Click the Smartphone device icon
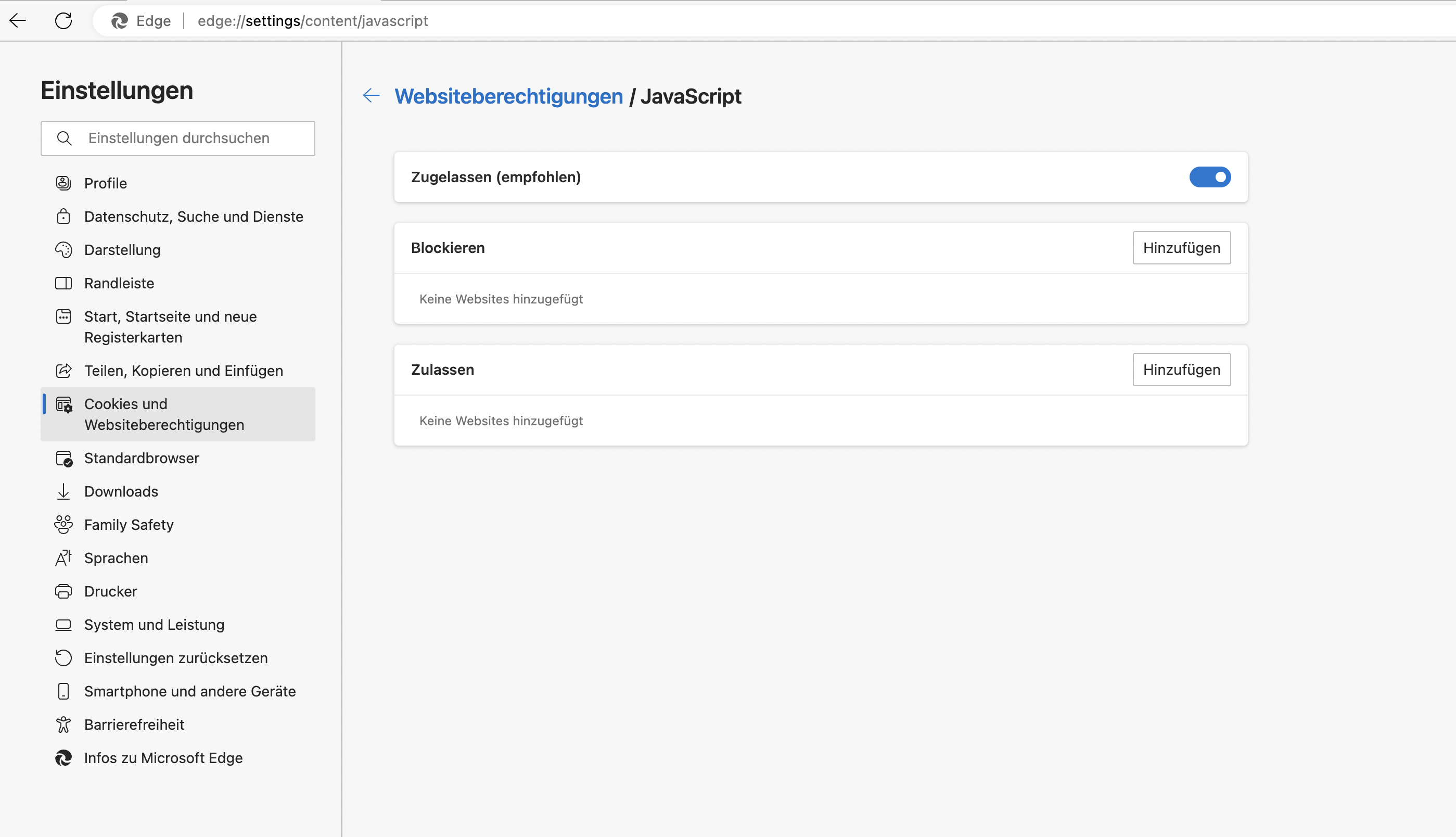Viewport: 1456px width, 837px height. pos(63,691)
